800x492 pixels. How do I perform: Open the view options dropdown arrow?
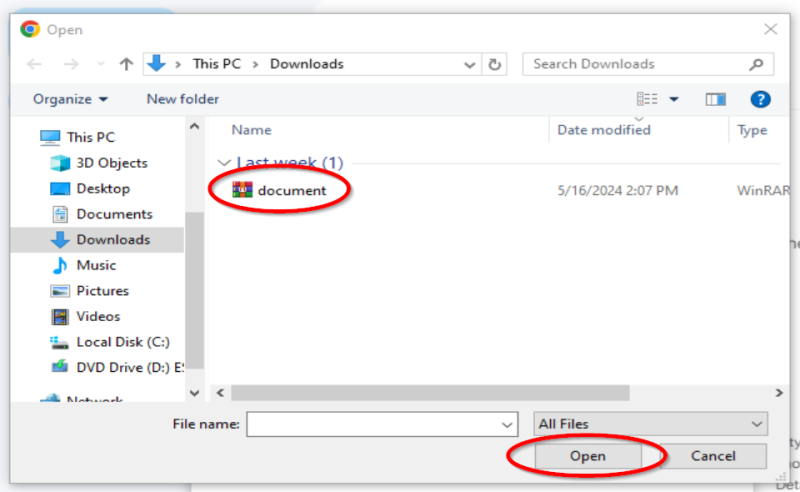tap(674, 100)
